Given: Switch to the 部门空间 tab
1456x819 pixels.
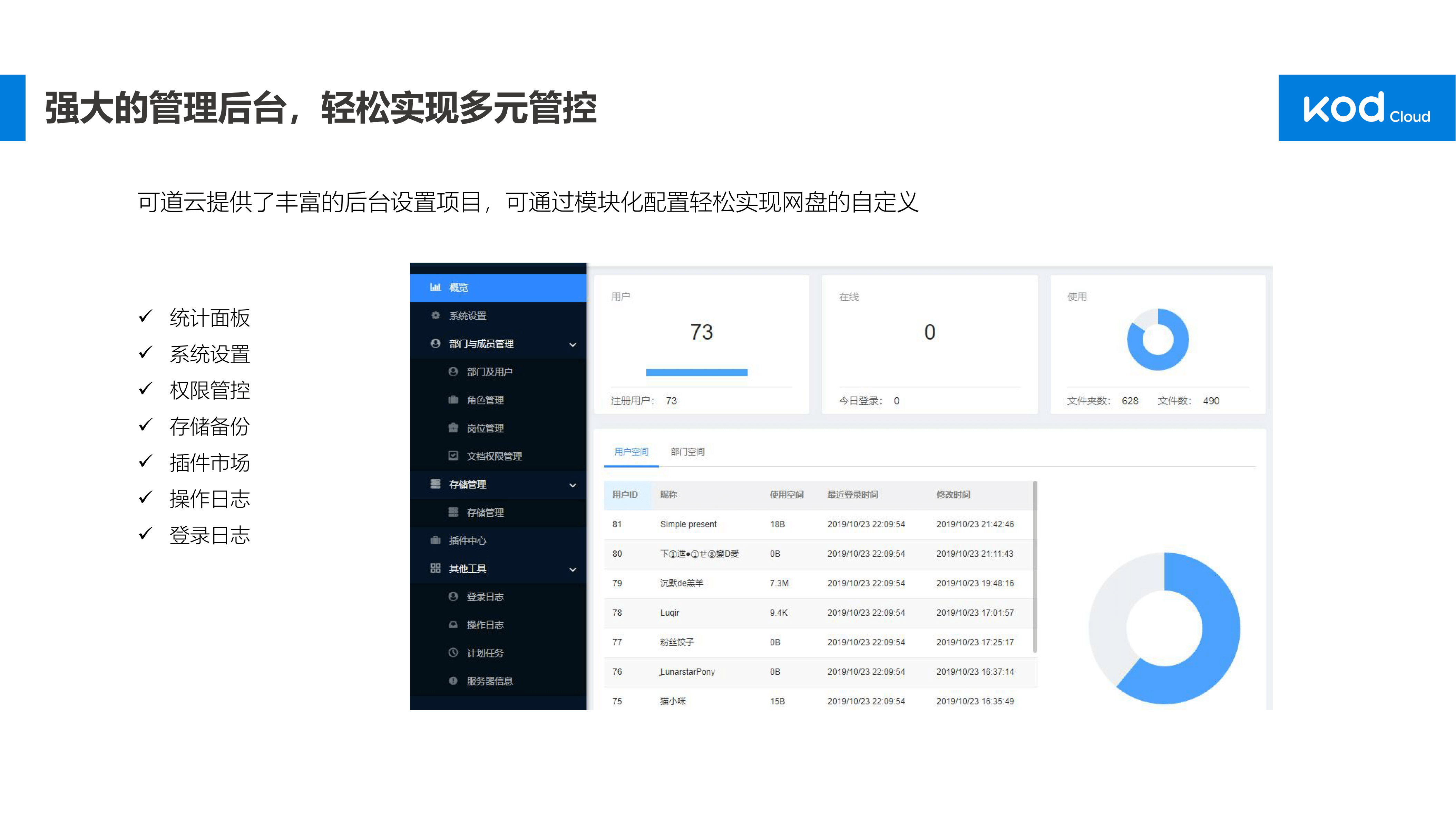Looking at the screenshot, I should [x=687, y=452].
